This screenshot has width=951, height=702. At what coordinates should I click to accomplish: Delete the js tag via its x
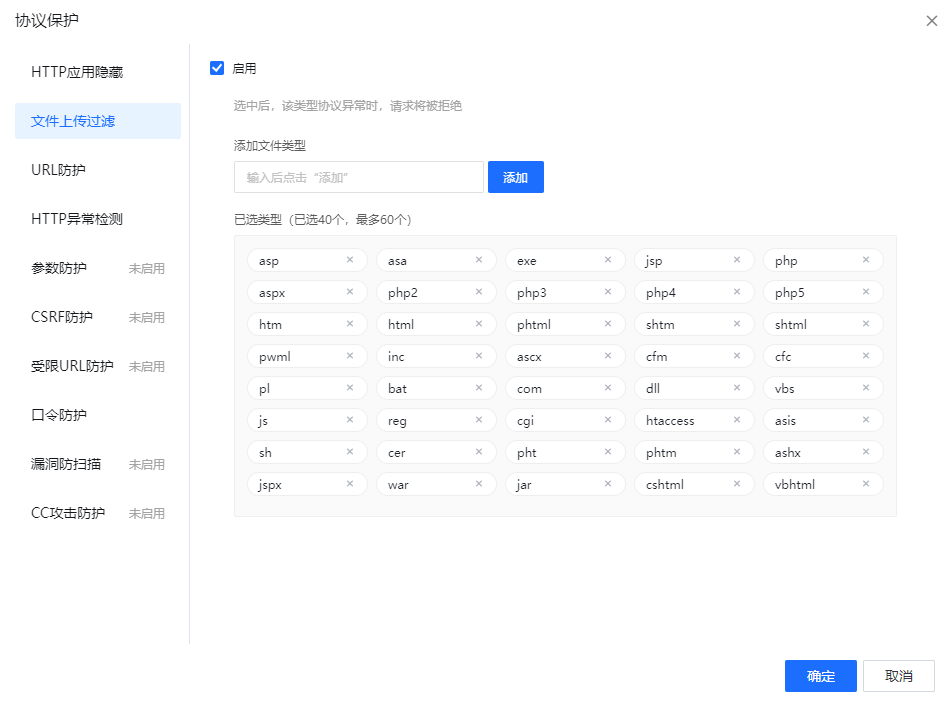[x=350, y=420]
